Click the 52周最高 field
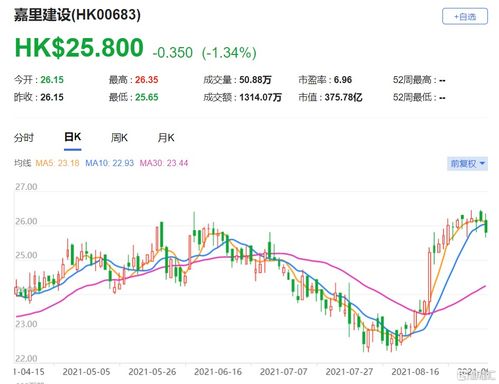Viewport: 499px width, 384px height. [x=419, y=80]
